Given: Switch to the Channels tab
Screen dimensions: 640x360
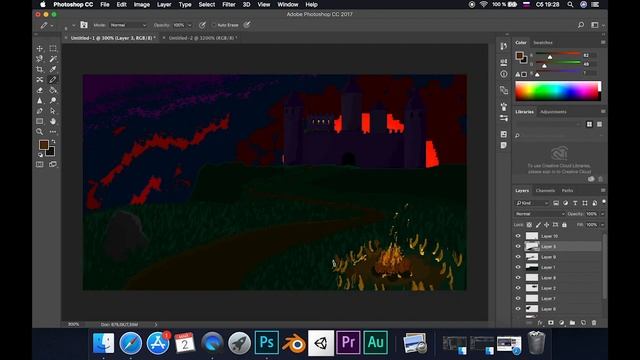Looking at the screenshot, I should pyautogui.click(x=545, y=191).
